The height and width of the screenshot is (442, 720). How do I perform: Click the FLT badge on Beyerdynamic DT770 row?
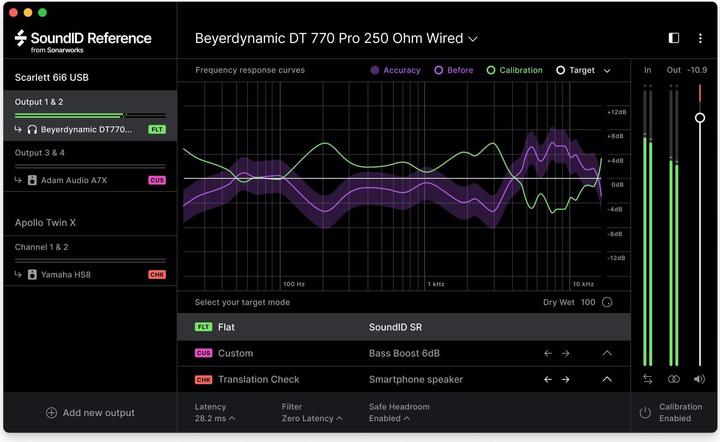[x=157, y=129]
